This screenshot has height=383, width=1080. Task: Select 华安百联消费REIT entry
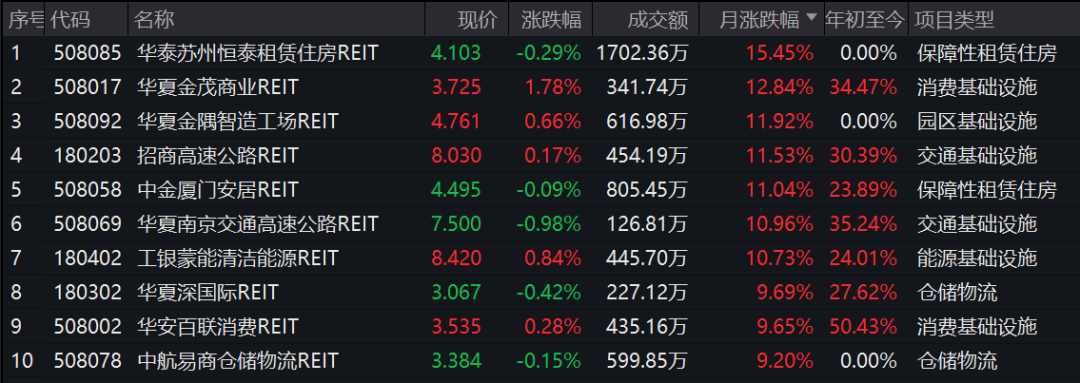tap(540, 326)
